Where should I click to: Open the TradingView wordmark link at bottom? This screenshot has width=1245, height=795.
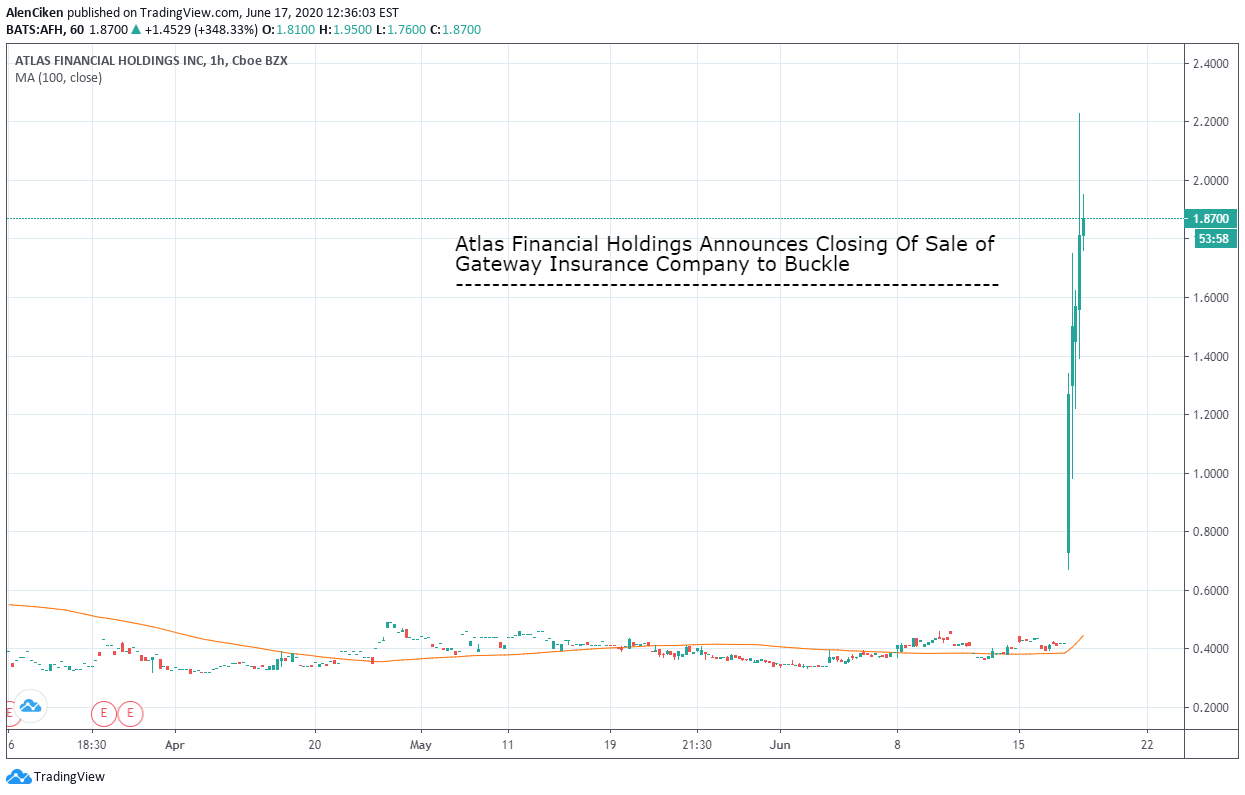click(x=69, y=777)
